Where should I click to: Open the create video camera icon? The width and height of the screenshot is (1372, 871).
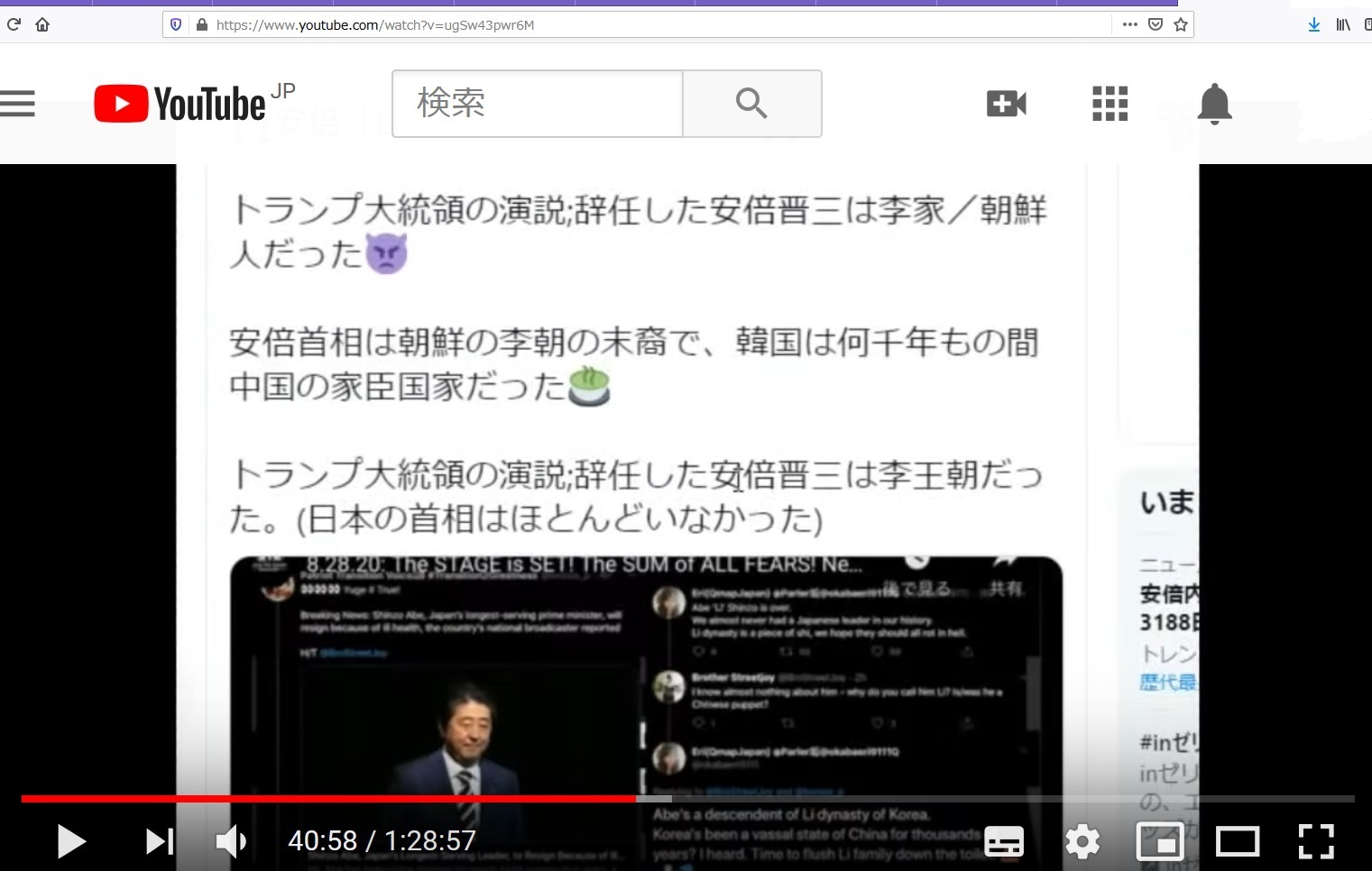(x=1007, y=104)
